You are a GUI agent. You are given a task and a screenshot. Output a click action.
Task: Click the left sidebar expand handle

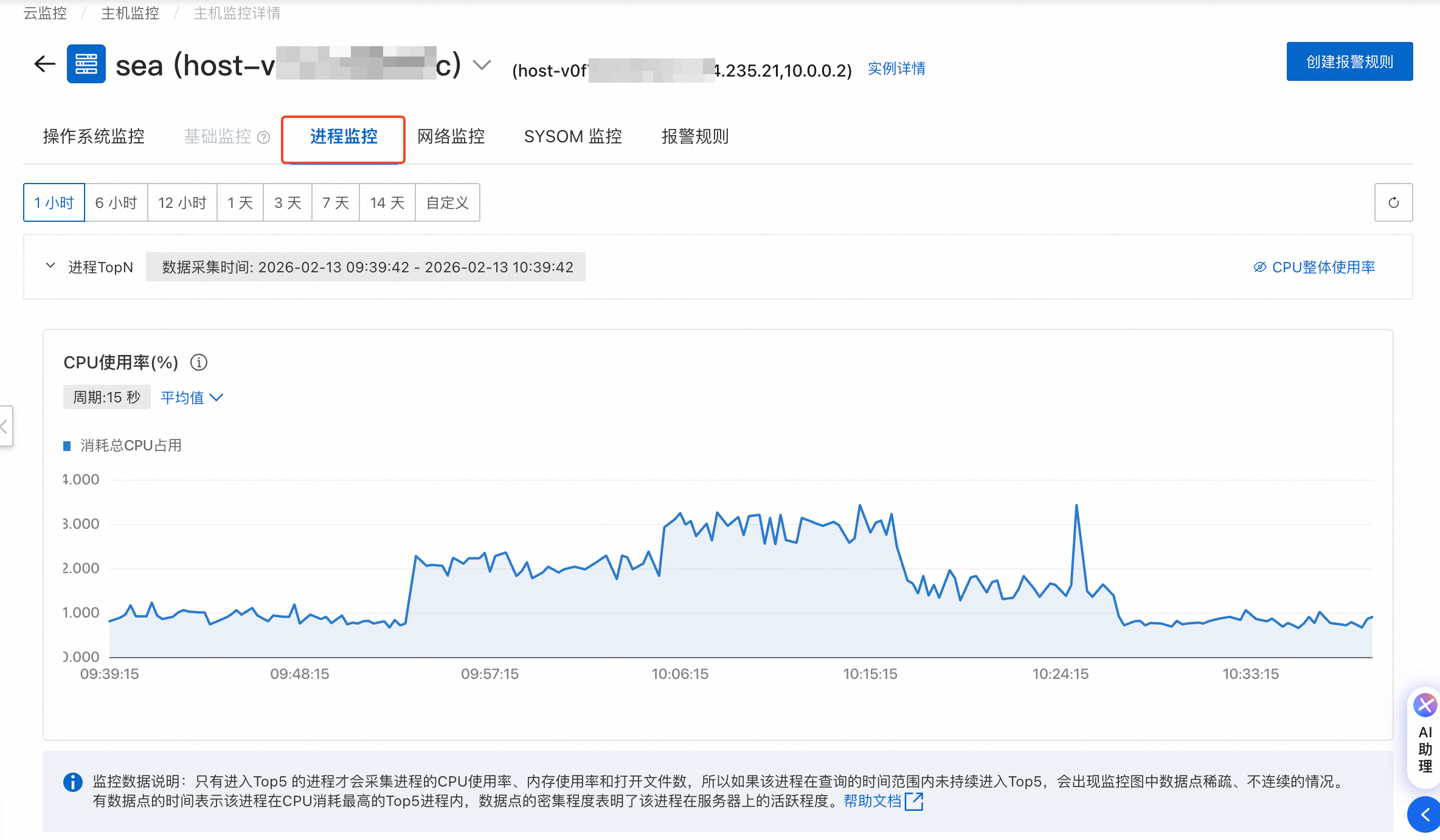5,426
